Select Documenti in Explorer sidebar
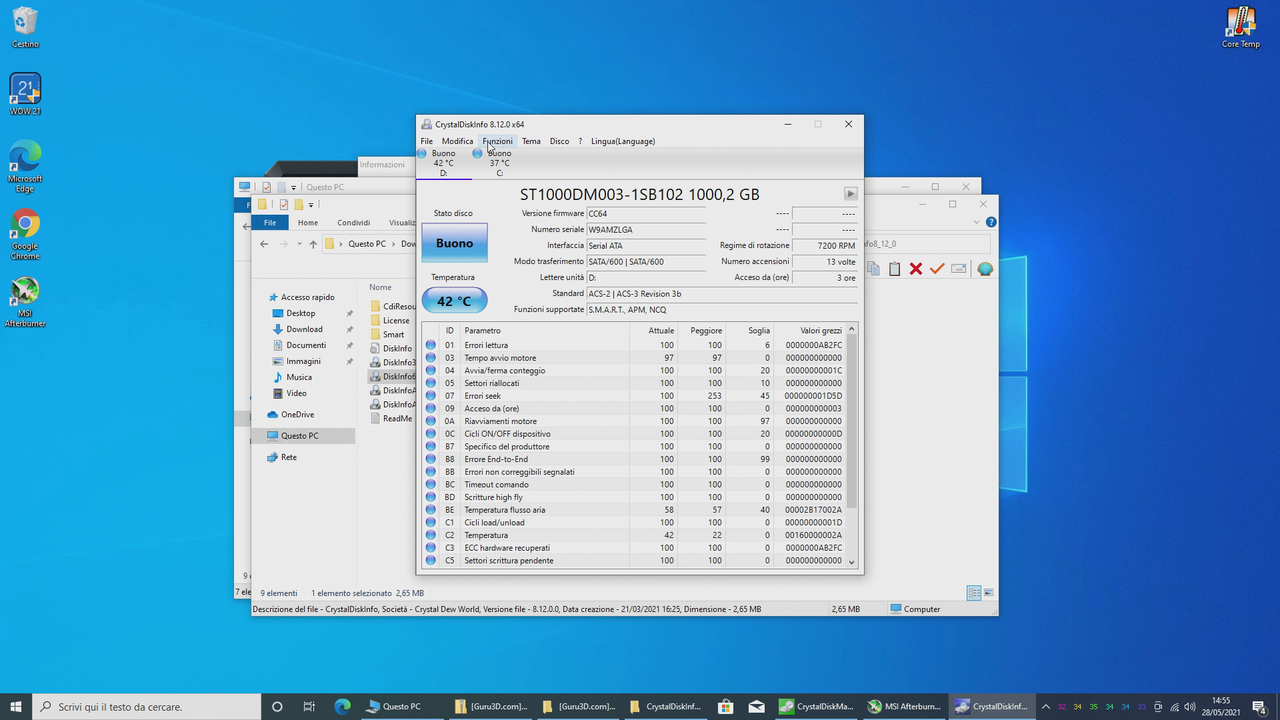 click(306, 345)
